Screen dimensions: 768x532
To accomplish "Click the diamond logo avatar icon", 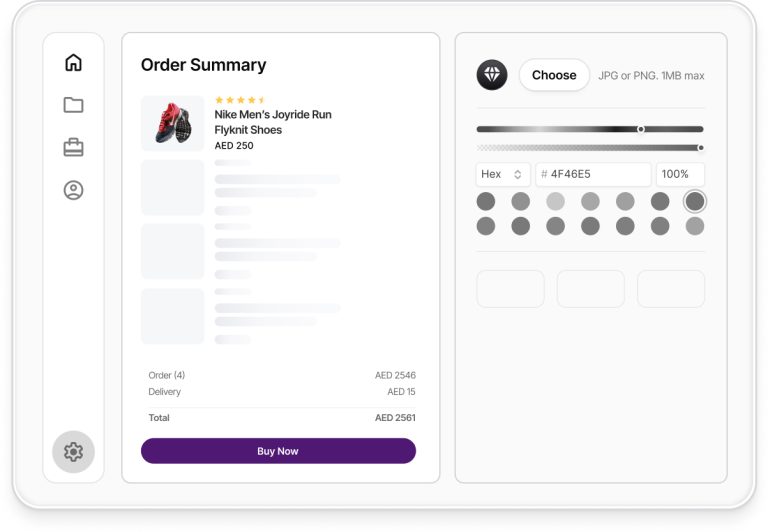I will 492,75.
